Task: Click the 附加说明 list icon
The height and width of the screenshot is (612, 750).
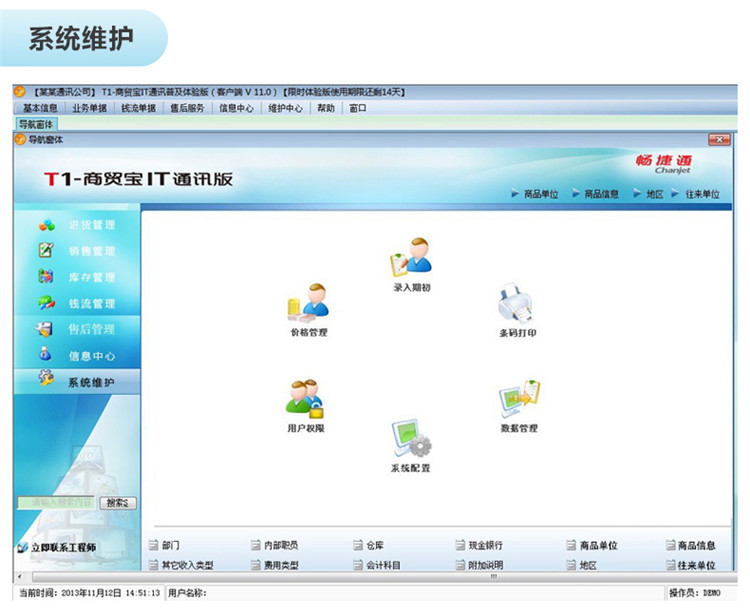Action: [x=460, y=565]
